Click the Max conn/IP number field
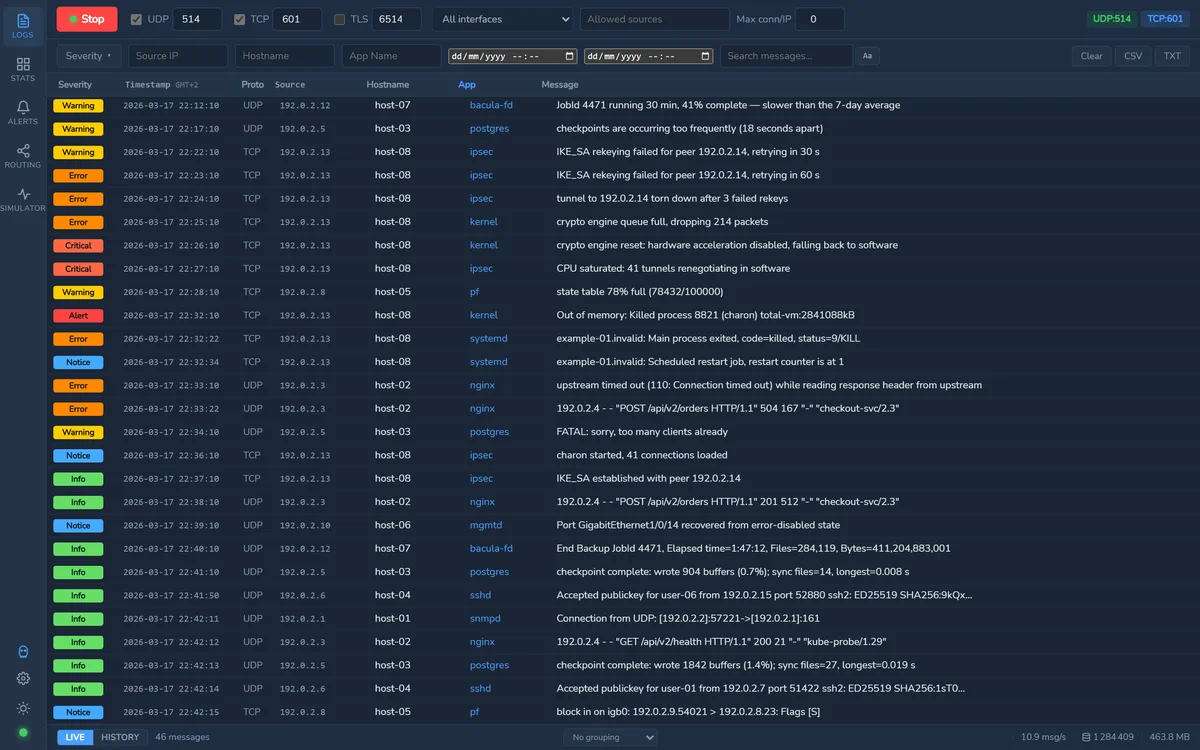The width and height of the screenshot is (1200, 750). coord(819,19)
